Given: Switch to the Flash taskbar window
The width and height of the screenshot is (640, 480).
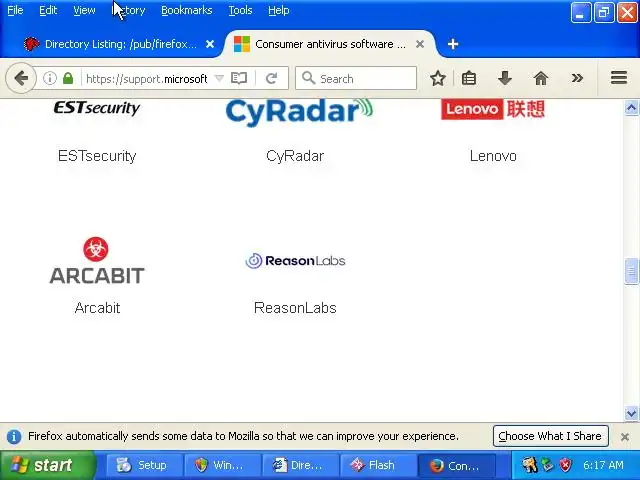Looking at the screenshot, I should pyautogui.click(x=378, y=465).
